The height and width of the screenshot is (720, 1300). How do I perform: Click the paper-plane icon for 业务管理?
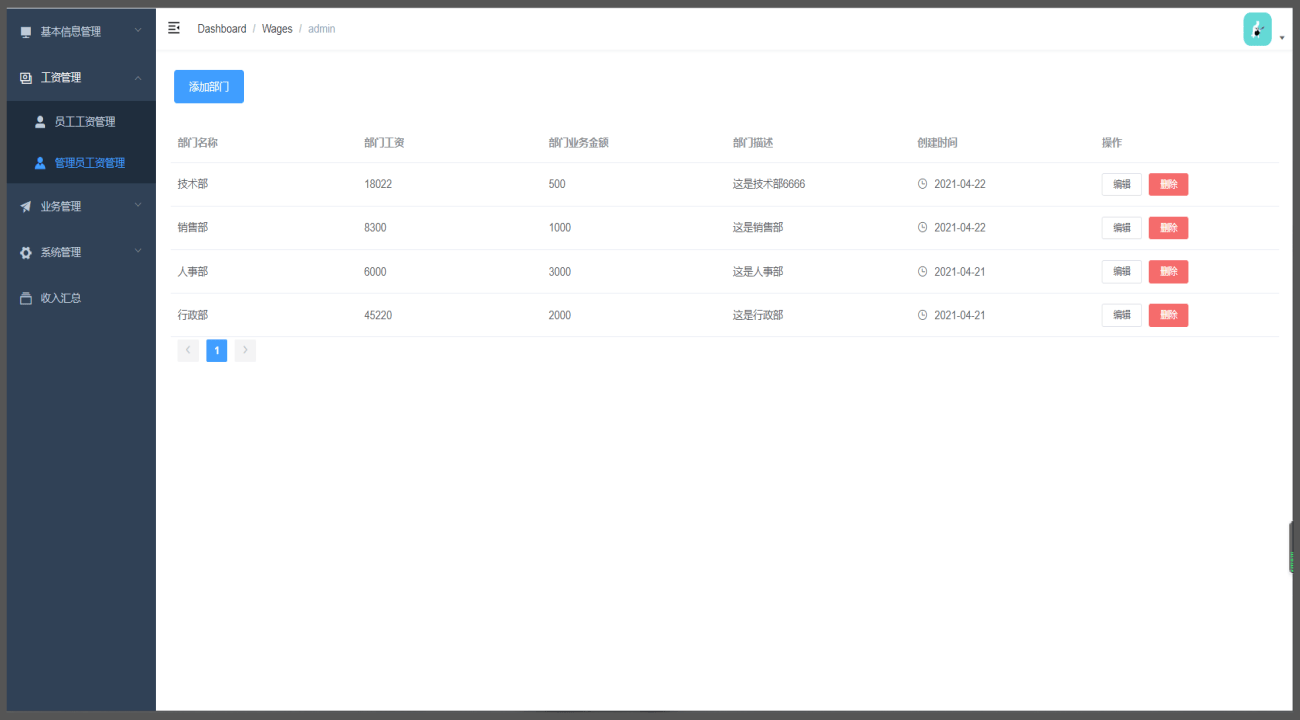[27, 206]
